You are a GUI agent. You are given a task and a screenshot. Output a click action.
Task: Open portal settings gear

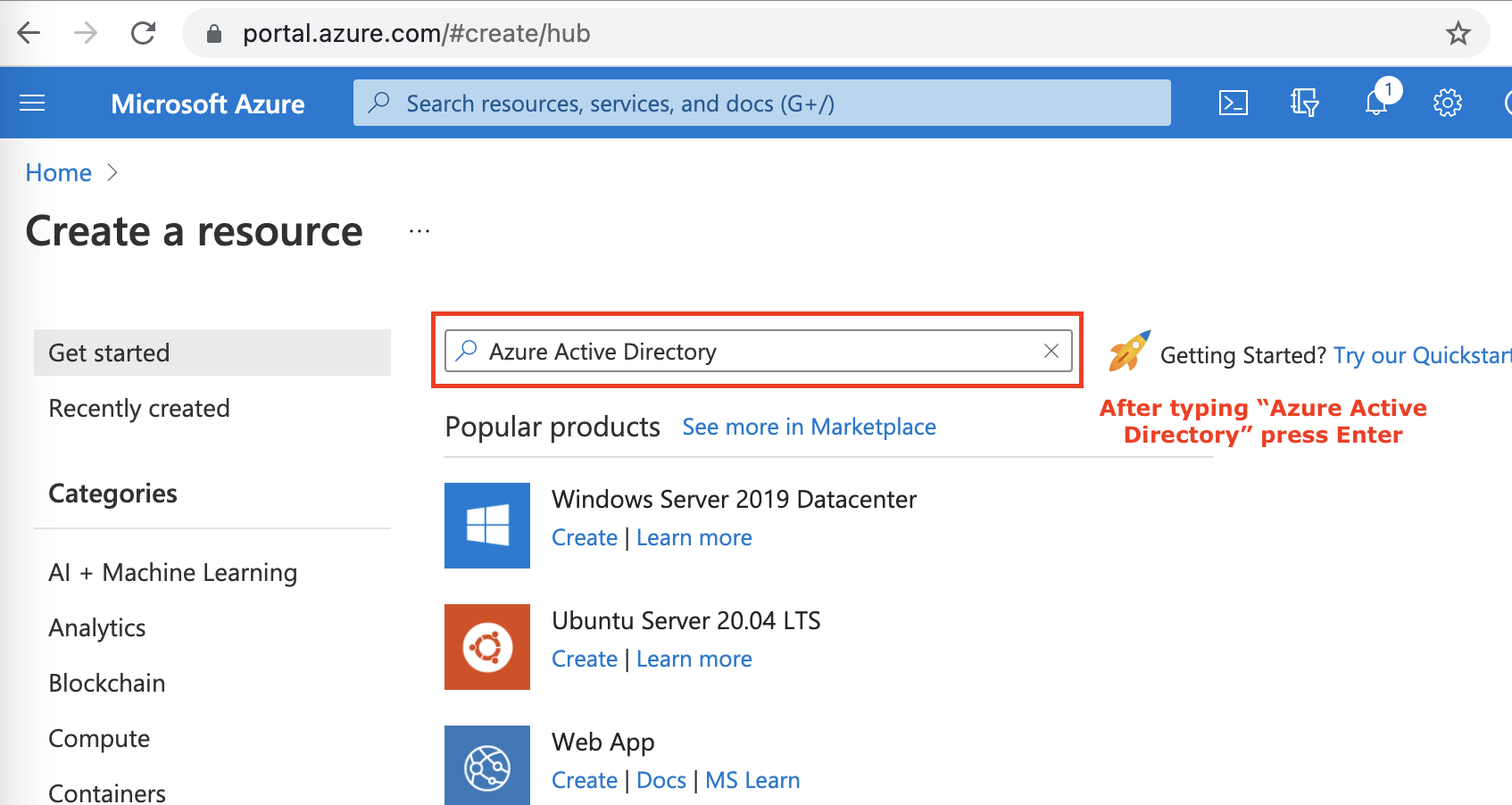1447,104
